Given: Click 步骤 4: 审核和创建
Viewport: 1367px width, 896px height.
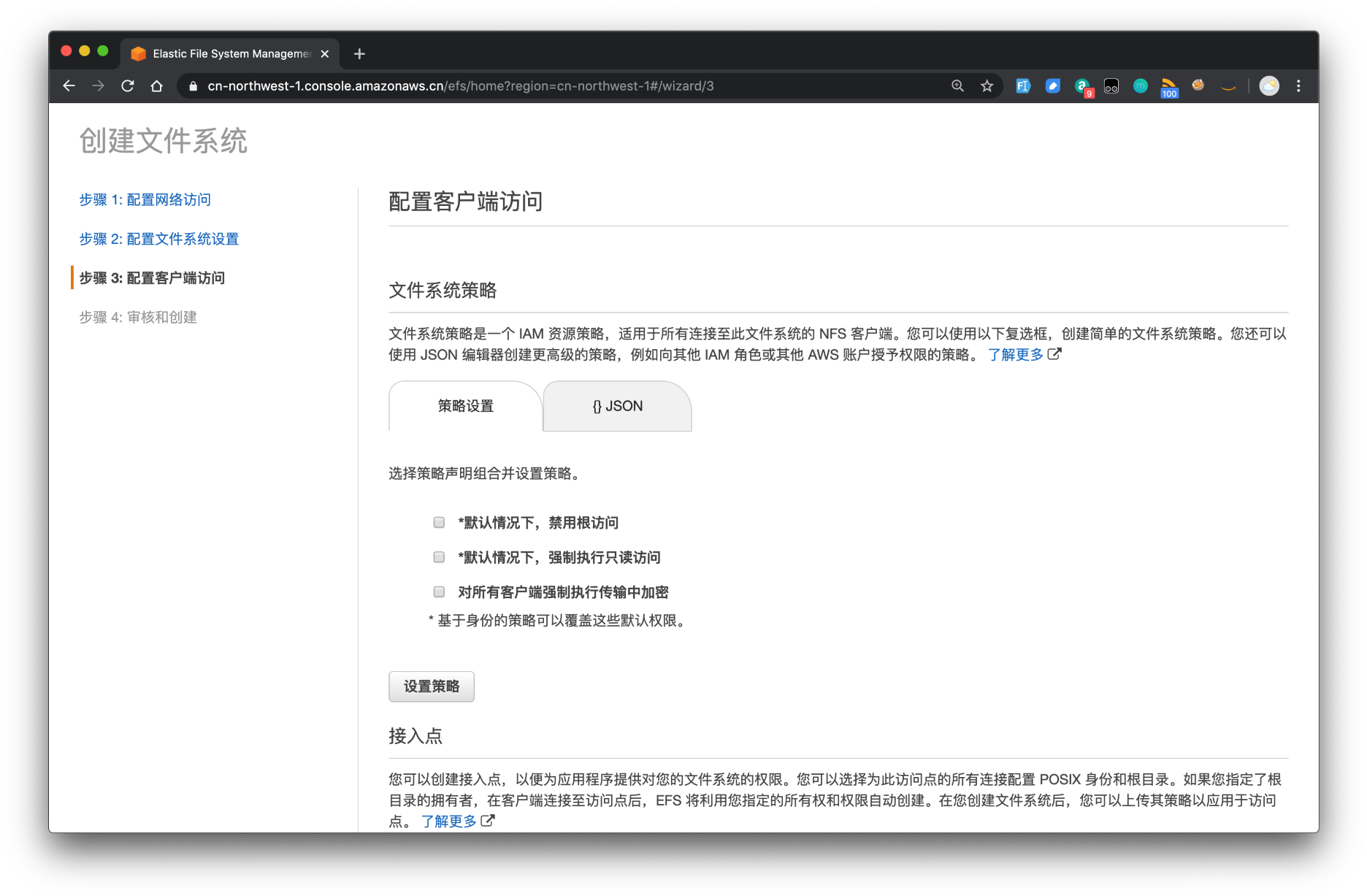Looking at the screenshot, I should pos(138,317).
